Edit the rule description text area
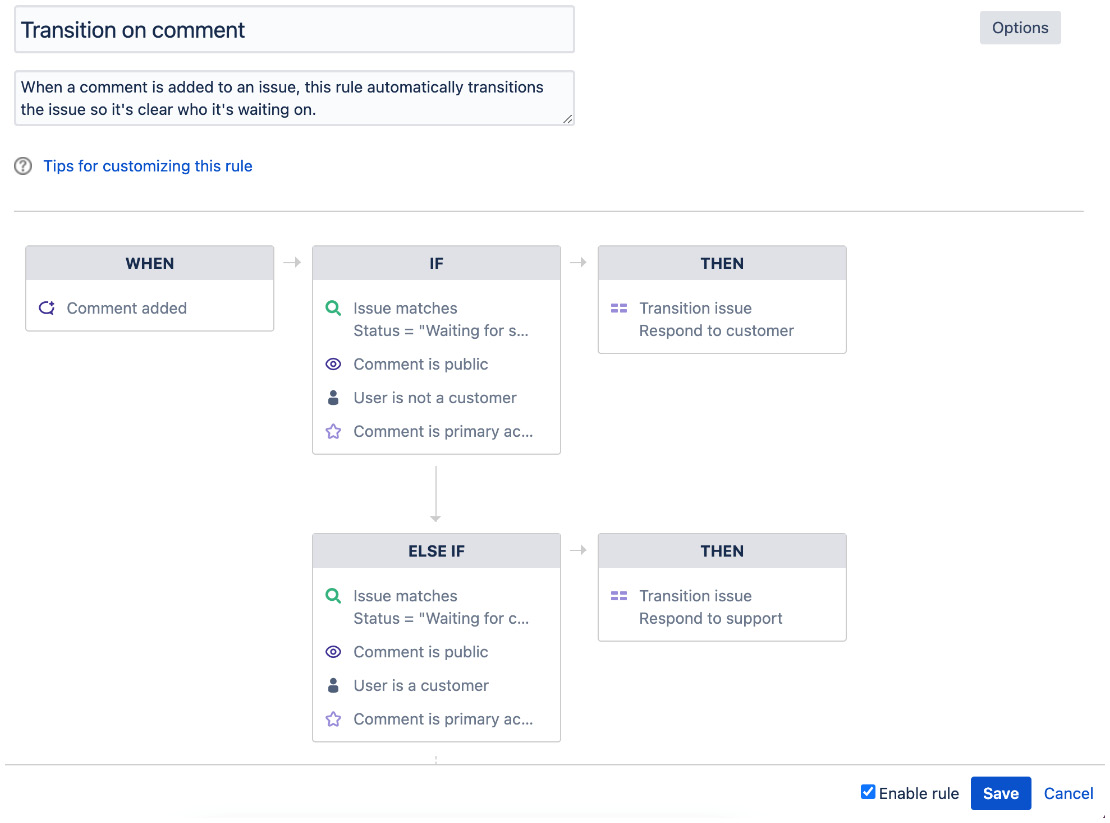1110x823 pixels. pos(294,98)
